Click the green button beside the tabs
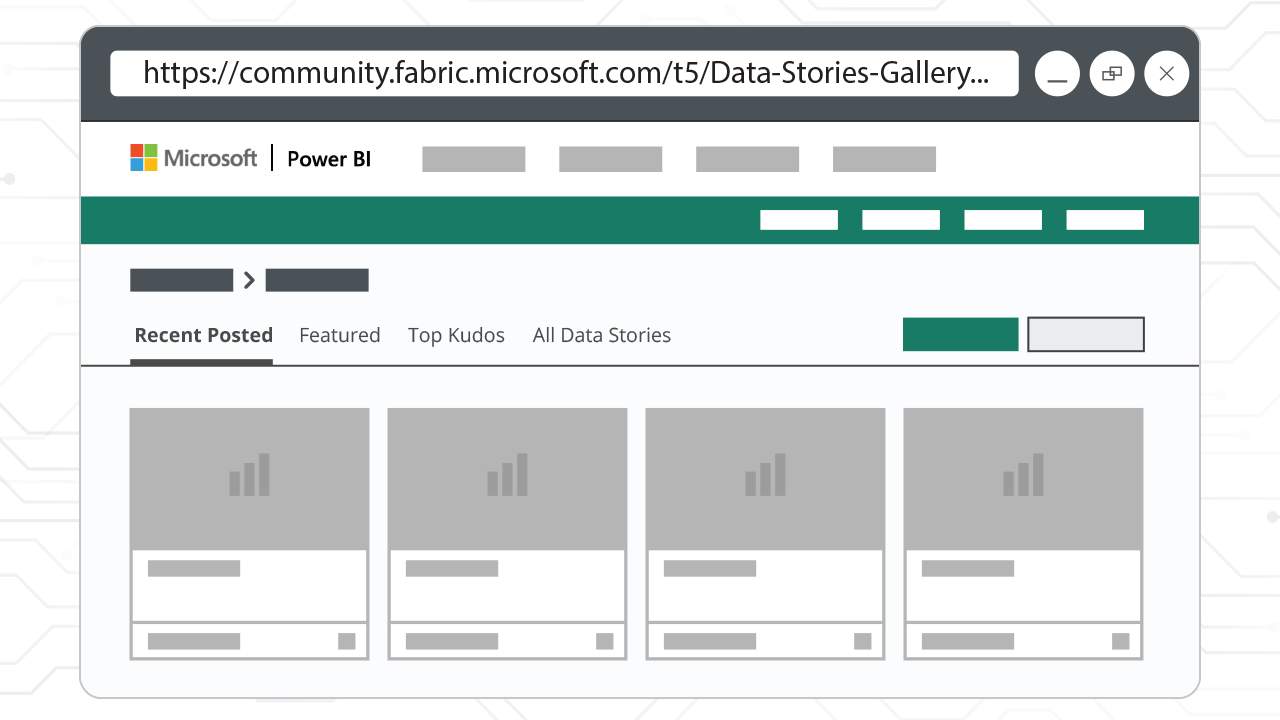1280x720 pixels. (x=960, y=334)
